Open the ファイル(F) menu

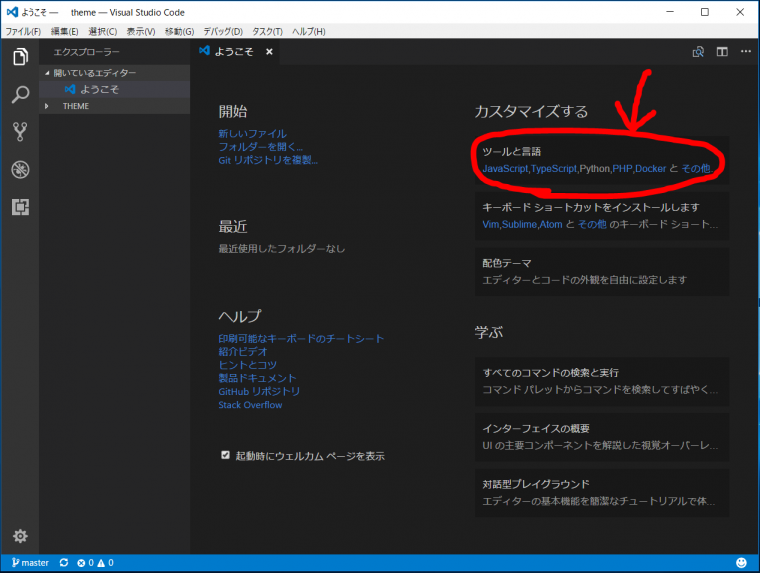23,32
